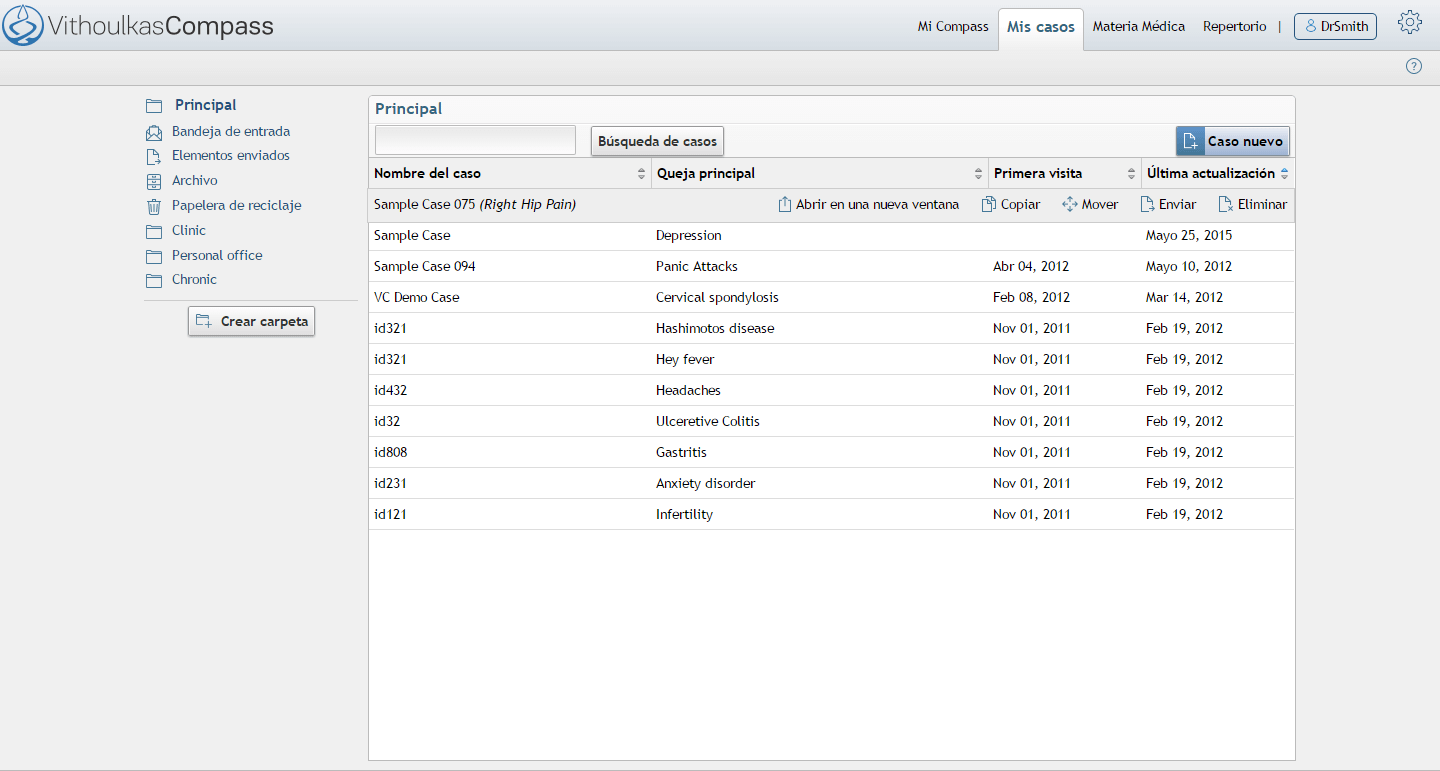Sort by Queja principal column arrows
Screen dimensions: 1440x771
click(978, 174)
